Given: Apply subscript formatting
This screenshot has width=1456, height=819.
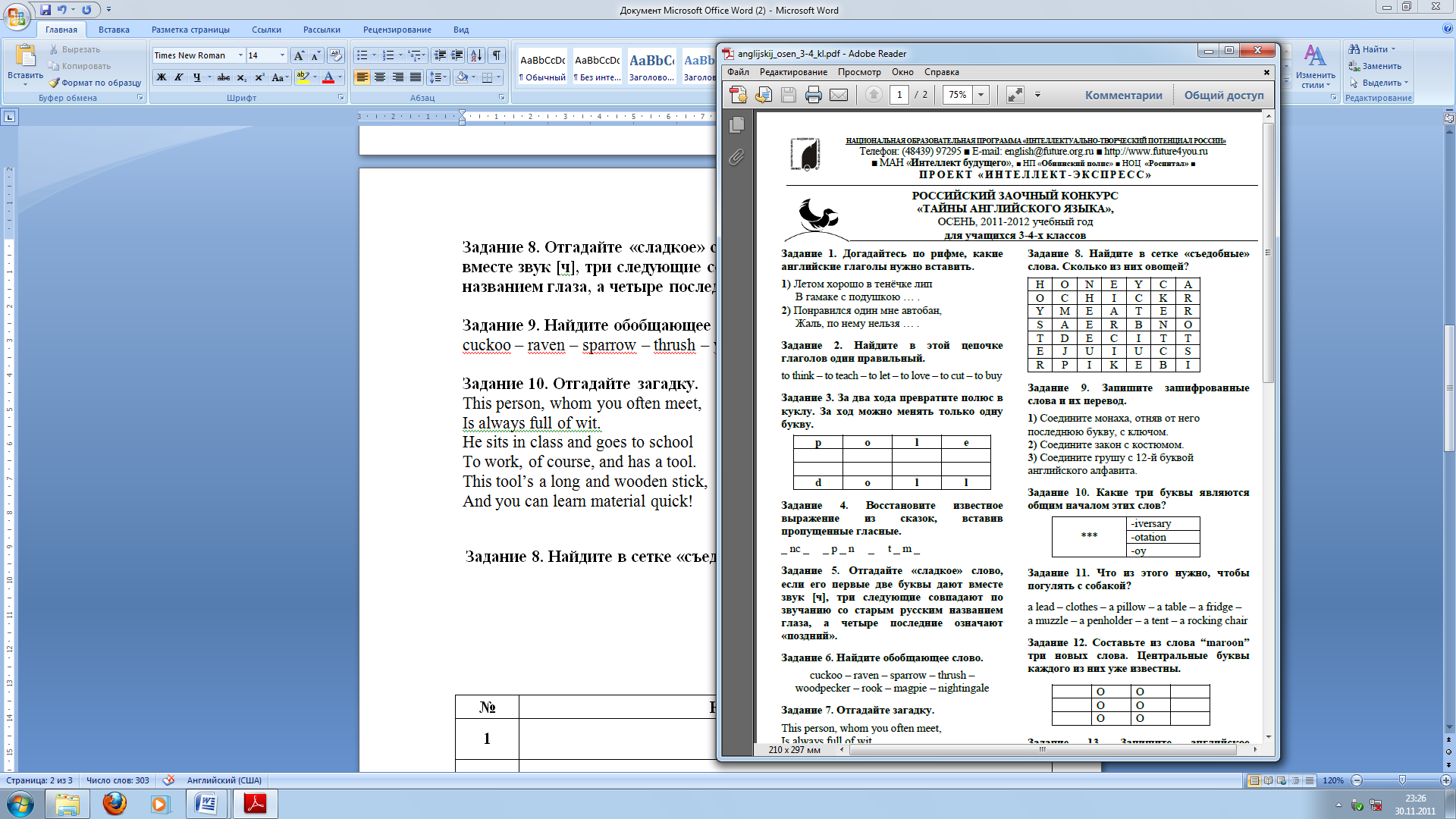Looking at the screenshot, I should (241, 77).
